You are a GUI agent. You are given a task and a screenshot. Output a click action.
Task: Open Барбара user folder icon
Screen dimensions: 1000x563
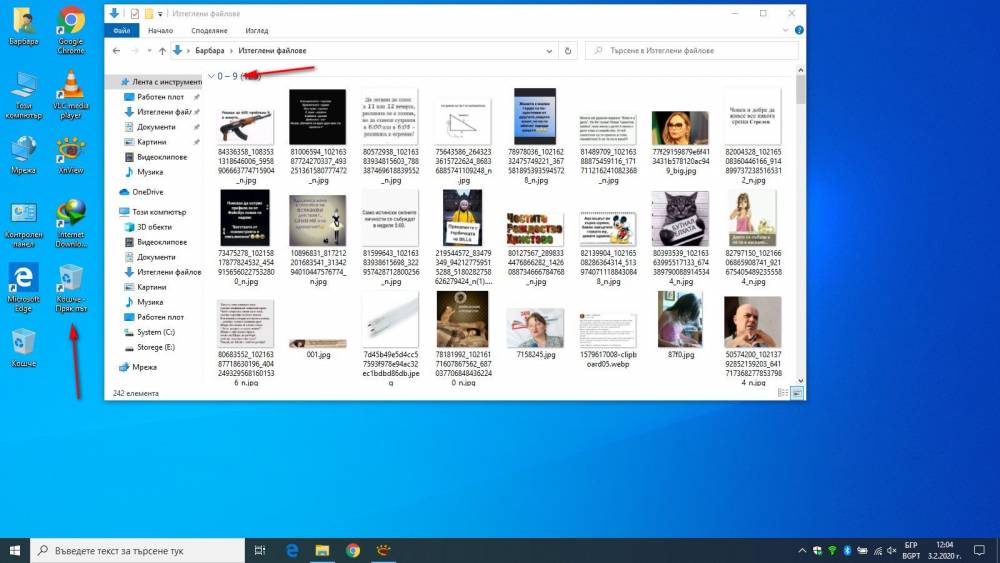tap(24, 27)
